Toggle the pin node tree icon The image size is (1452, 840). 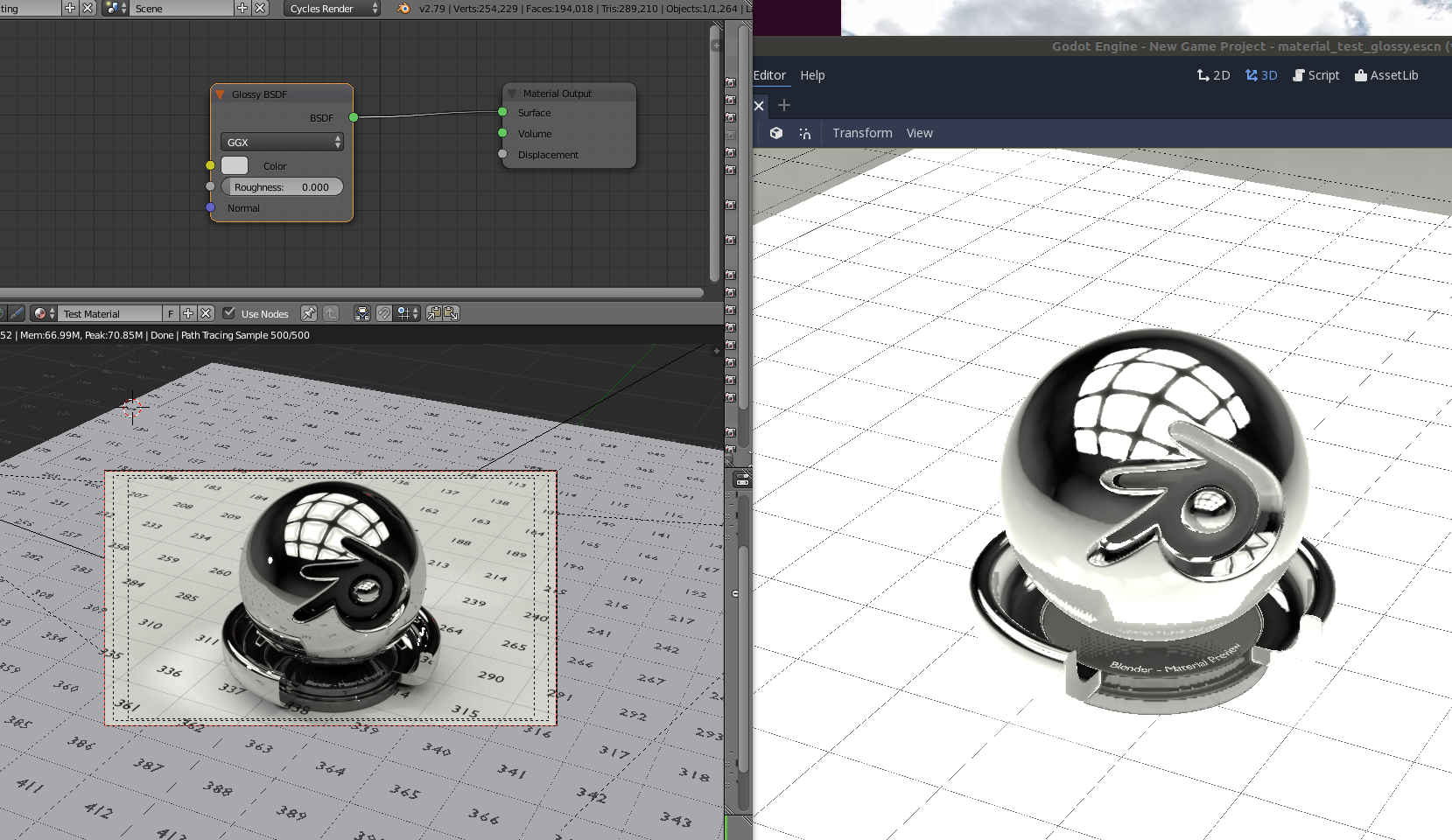point(309,313)
